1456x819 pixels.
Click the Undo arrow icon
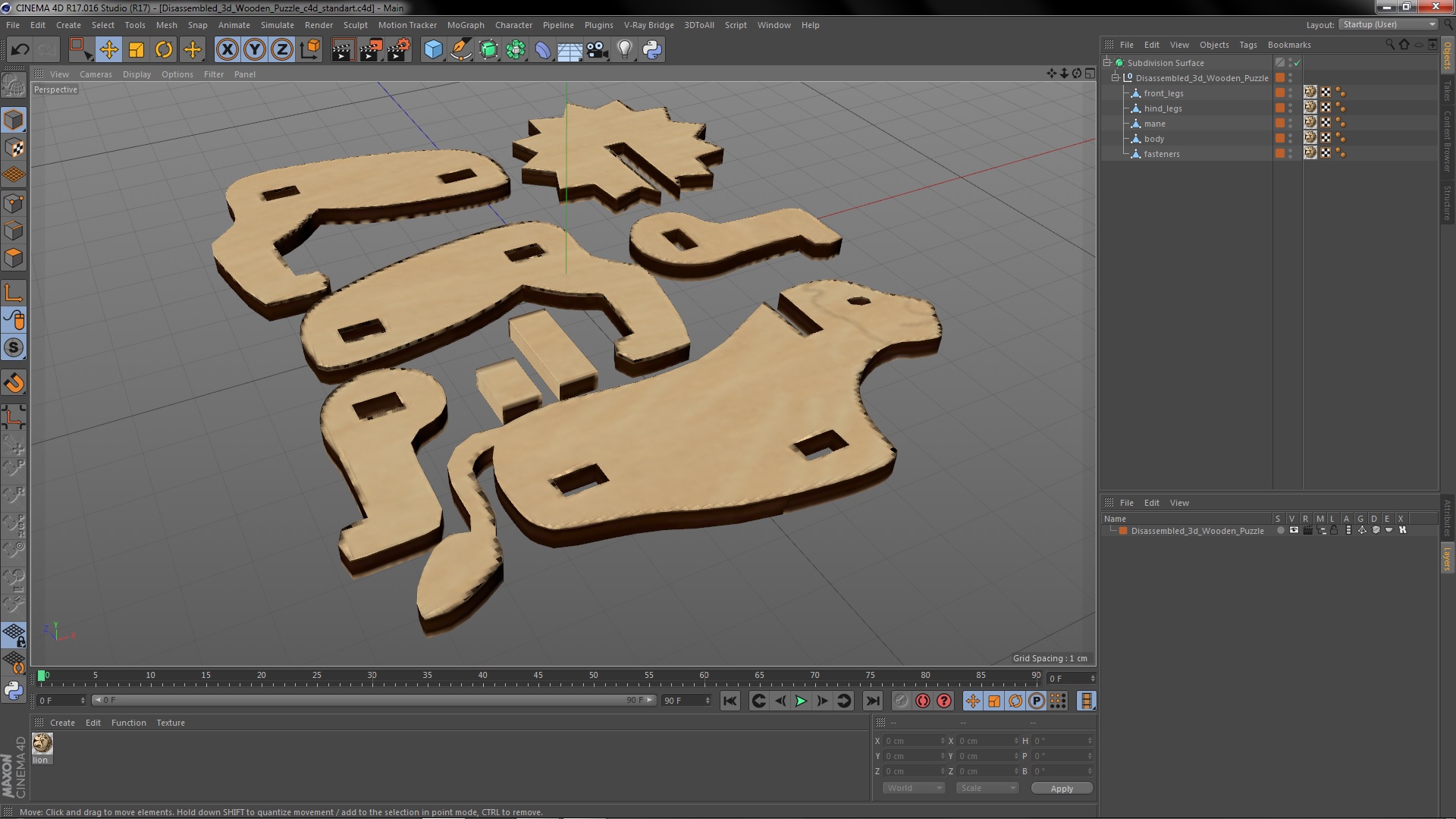click(x=20, y=50)
